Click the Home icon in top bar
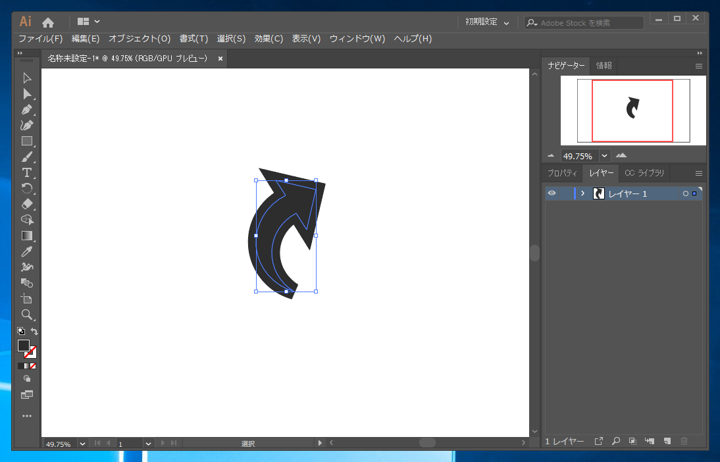This screenshot has height=462, width=720. 48,22
